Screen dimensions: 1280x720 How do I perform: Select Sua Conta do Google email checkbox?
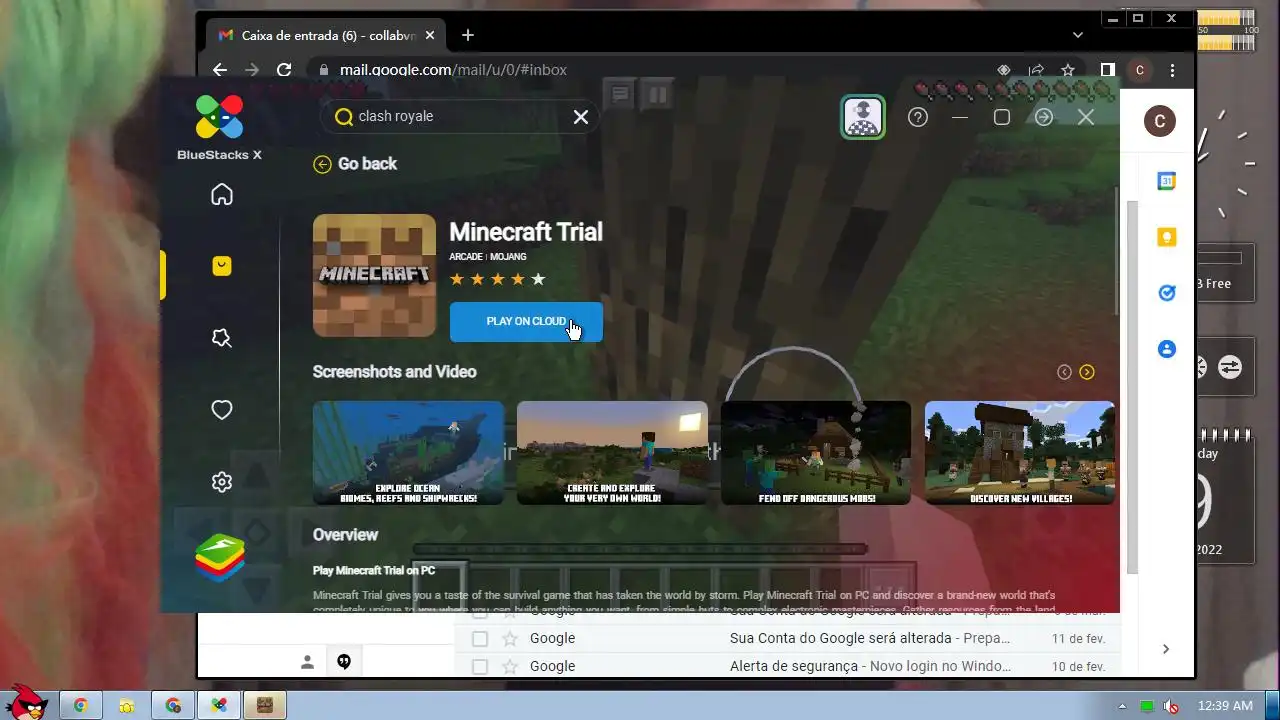click(x=480, y=638)
